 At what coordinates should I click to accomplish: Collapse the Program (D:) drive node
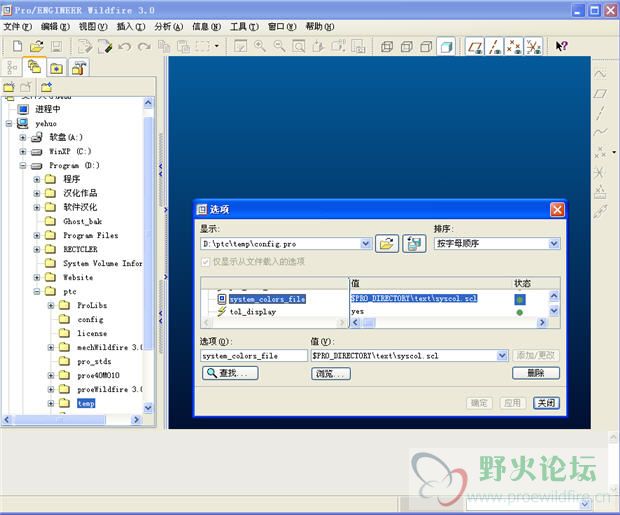[x=23, y=165]
